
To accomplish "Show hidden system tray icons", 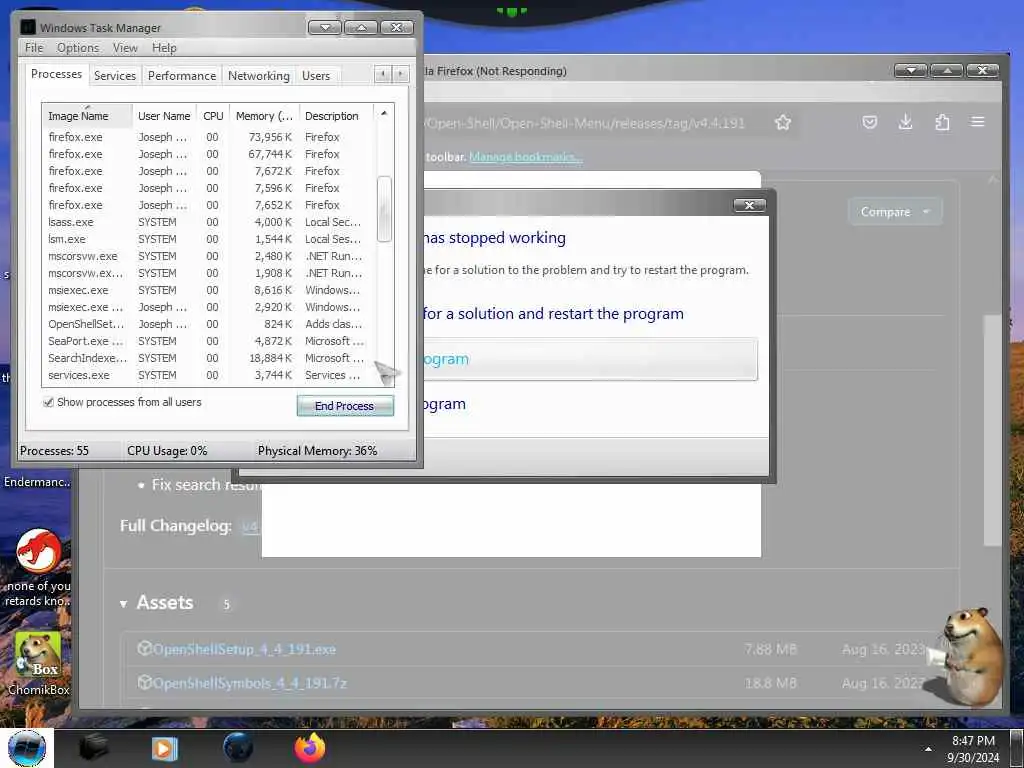I will tap(928, 749).
